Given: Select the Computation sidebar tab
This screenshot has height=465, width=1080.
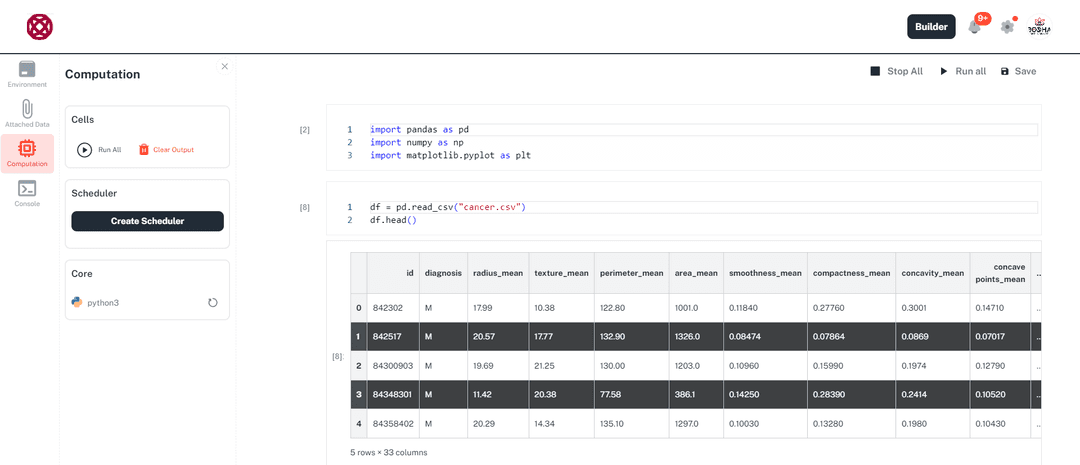Looking at the screenshot, I should click(27, 153).
